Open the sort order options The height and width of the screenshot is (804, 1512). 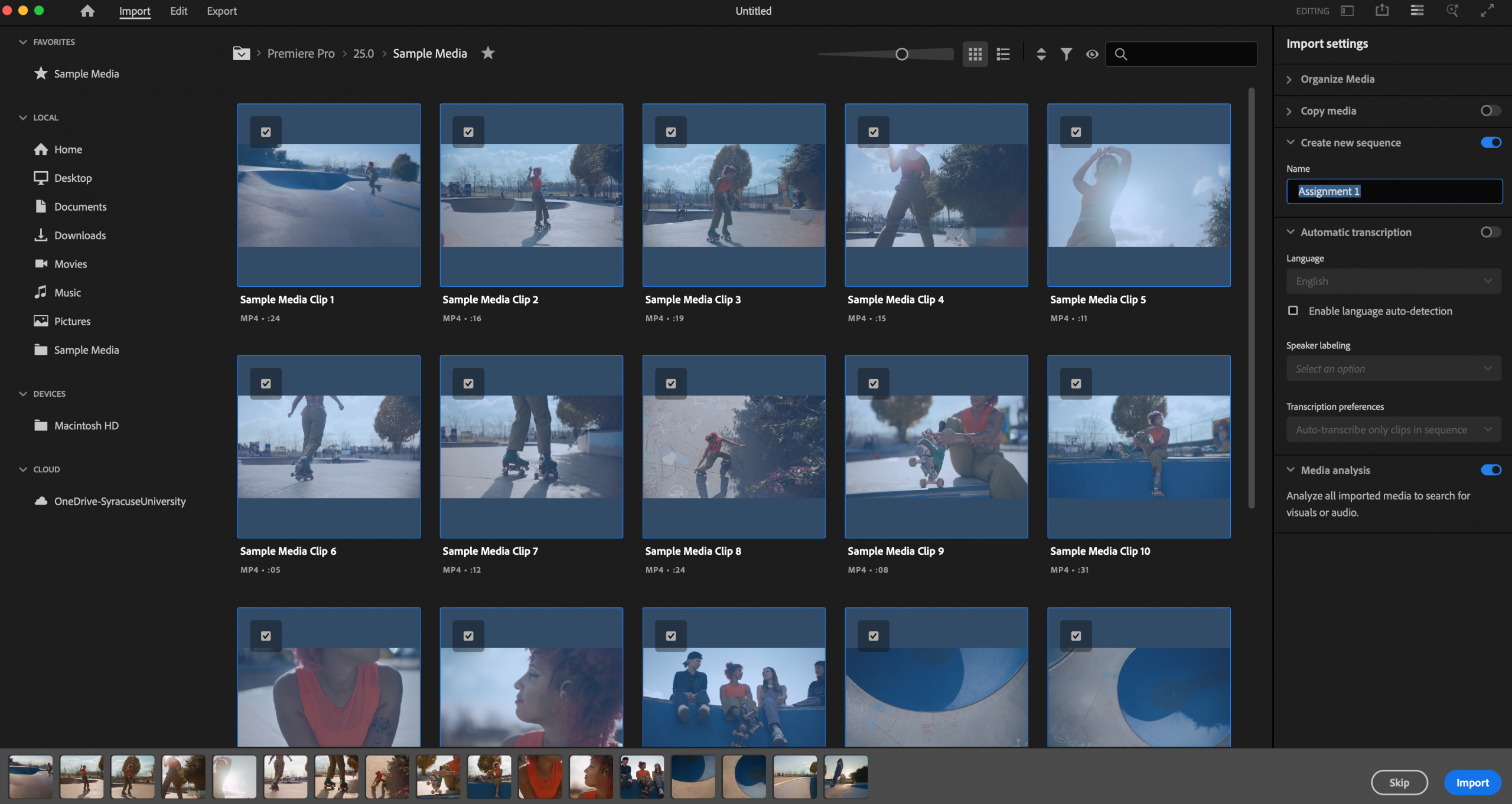1041,54
